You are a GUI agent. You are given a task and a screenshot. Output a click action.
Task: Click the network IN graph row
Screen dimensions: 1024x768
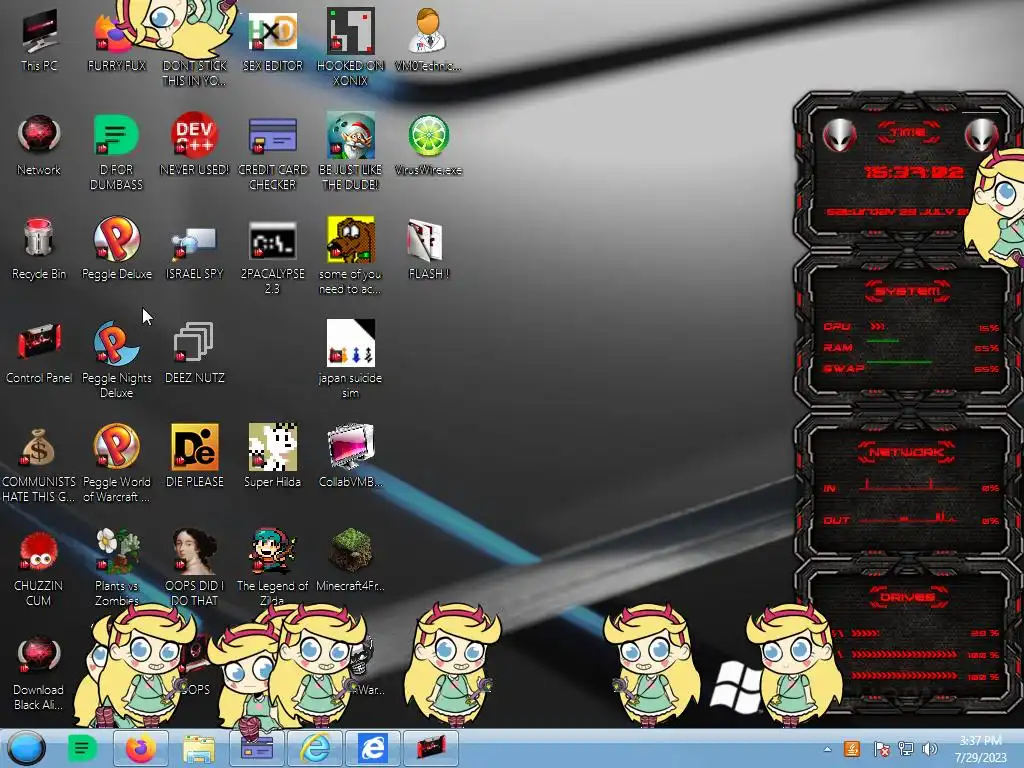(911, 487)
